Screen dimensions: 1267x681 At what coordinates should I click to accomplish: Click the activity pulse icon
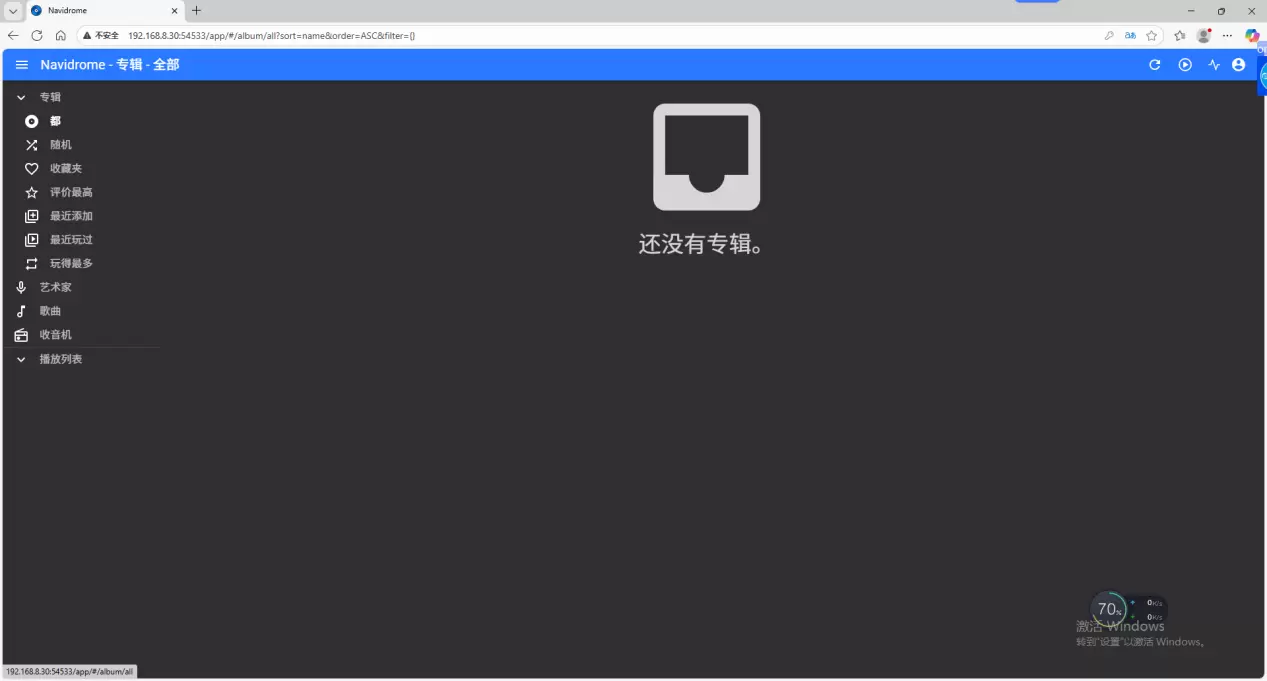coord(1214,65)
